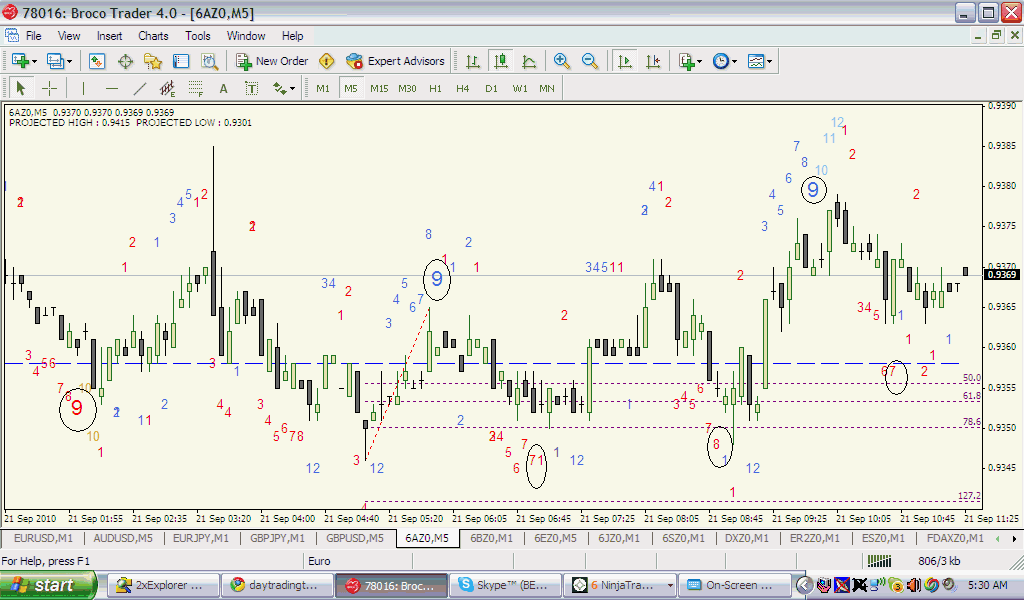
Task: Switch chart to bar chart style
Action: (473, 61)
